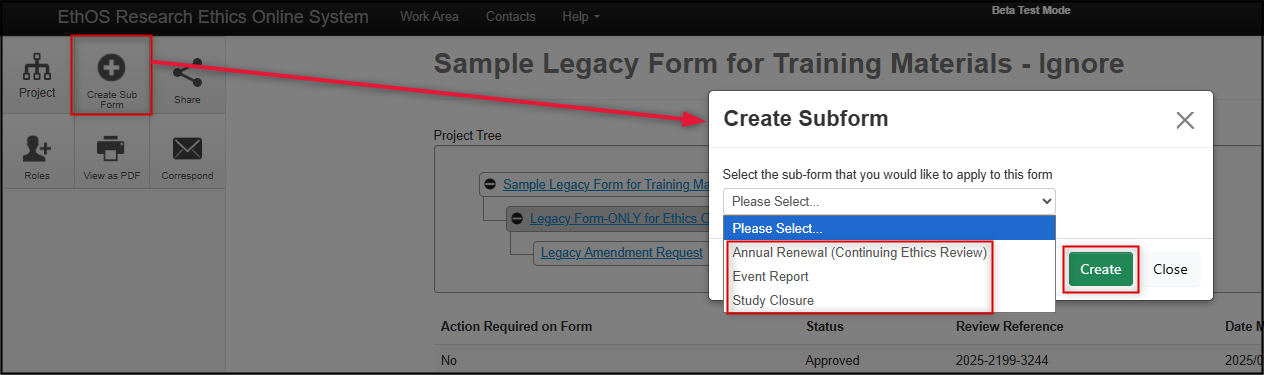1264x375 pixels.
Task: Expand the Help menu
Action: (581, 17)
